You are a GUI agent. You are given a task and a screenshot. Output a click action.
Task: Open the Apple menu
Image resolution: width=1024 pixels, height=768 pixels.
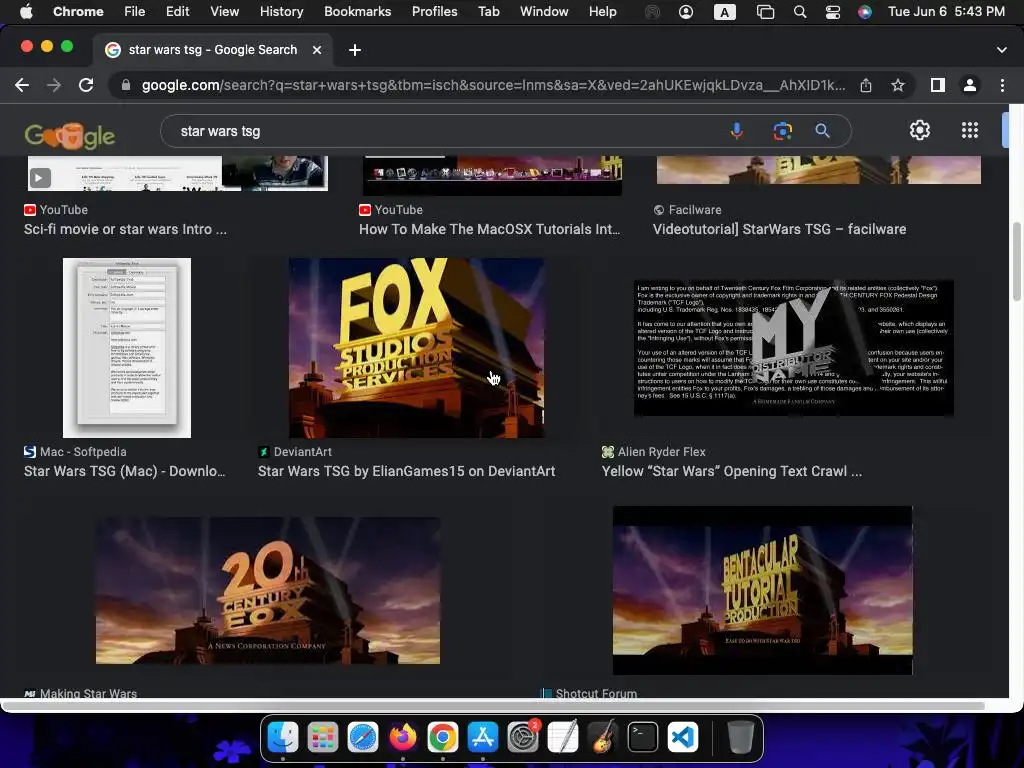point(26,12)
